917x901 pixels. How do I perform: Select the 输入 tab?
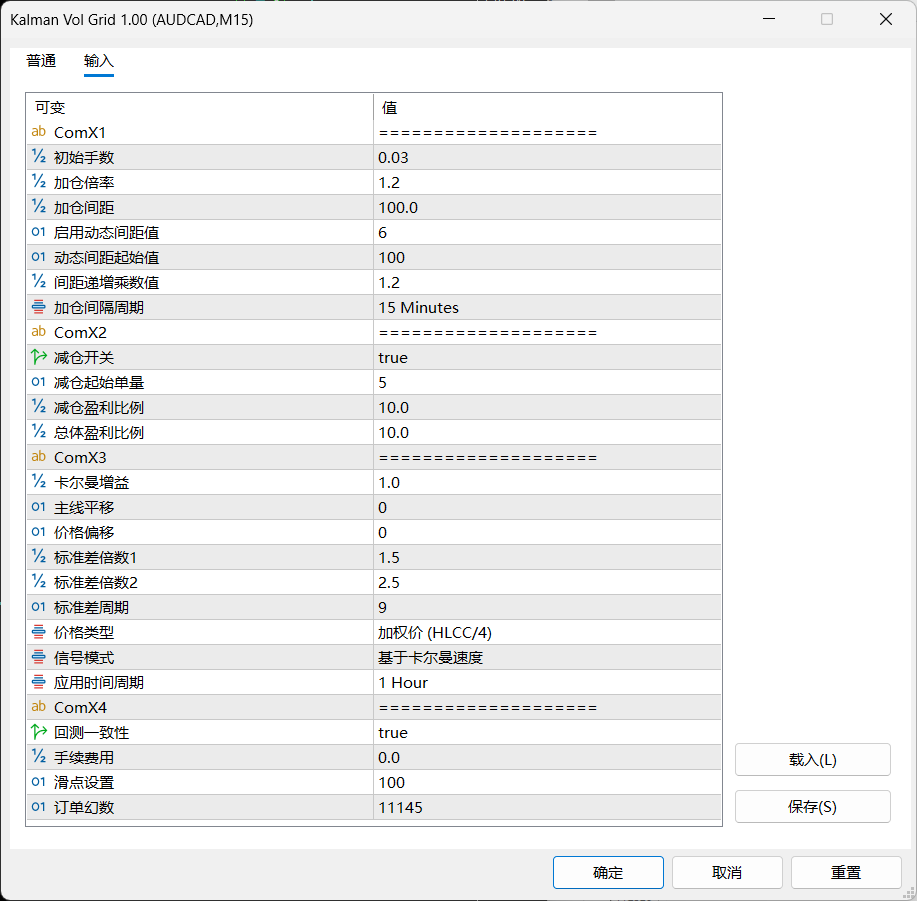[98, 61]
